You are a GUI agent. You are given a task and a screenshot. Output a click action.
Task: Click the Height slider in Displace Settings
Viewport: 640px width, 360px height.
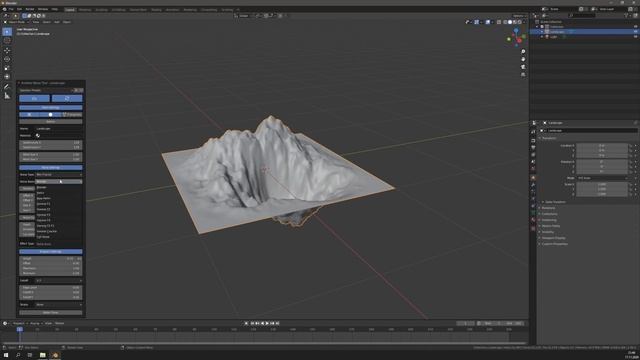point(51,259)
